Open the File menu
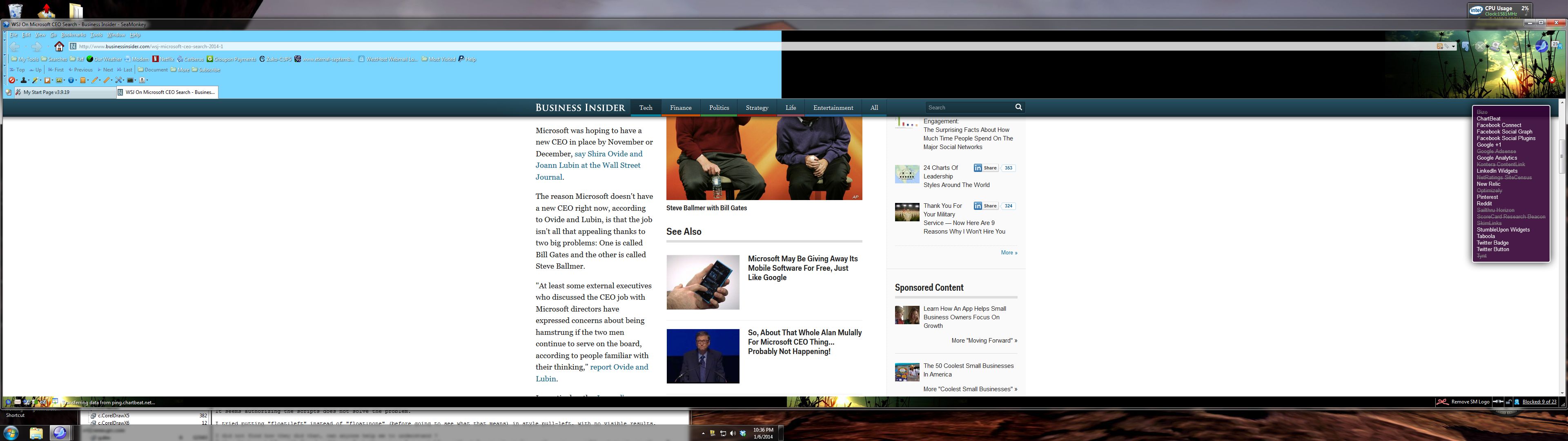The height and width of the screenshot is (441, 1568). coord(13,35)
